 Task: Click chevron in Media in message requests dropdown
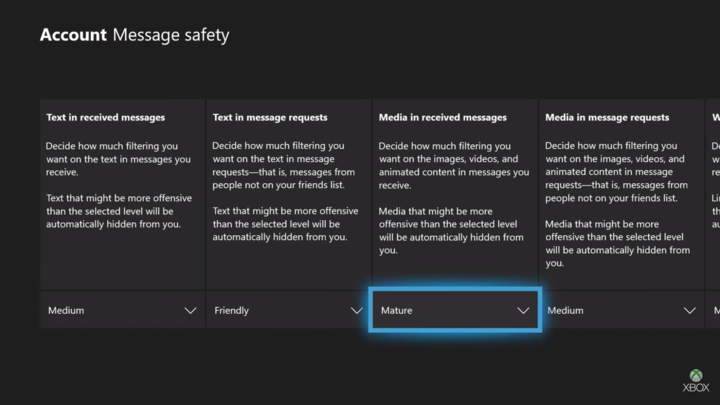(689, 311)
